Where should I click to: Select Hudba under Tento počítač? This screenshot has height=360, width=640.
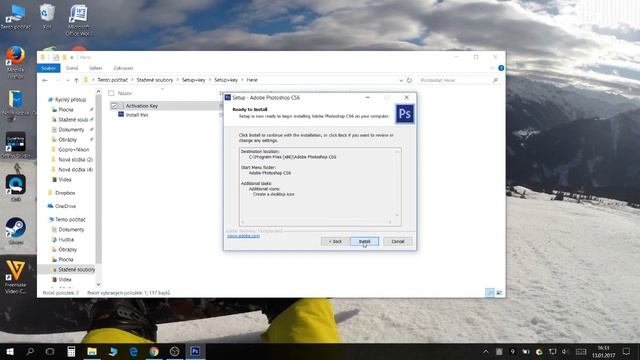coord(65,240)
